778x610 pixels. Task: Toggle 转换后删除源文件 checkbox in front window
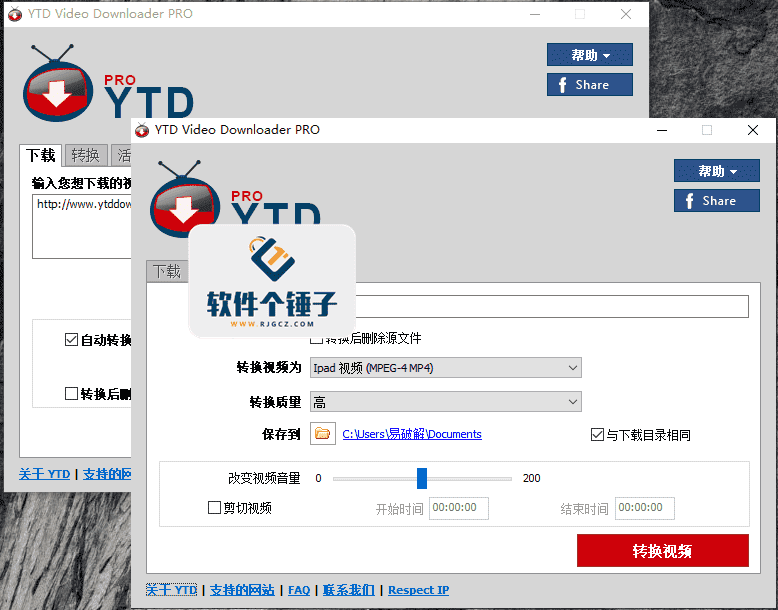317,339
